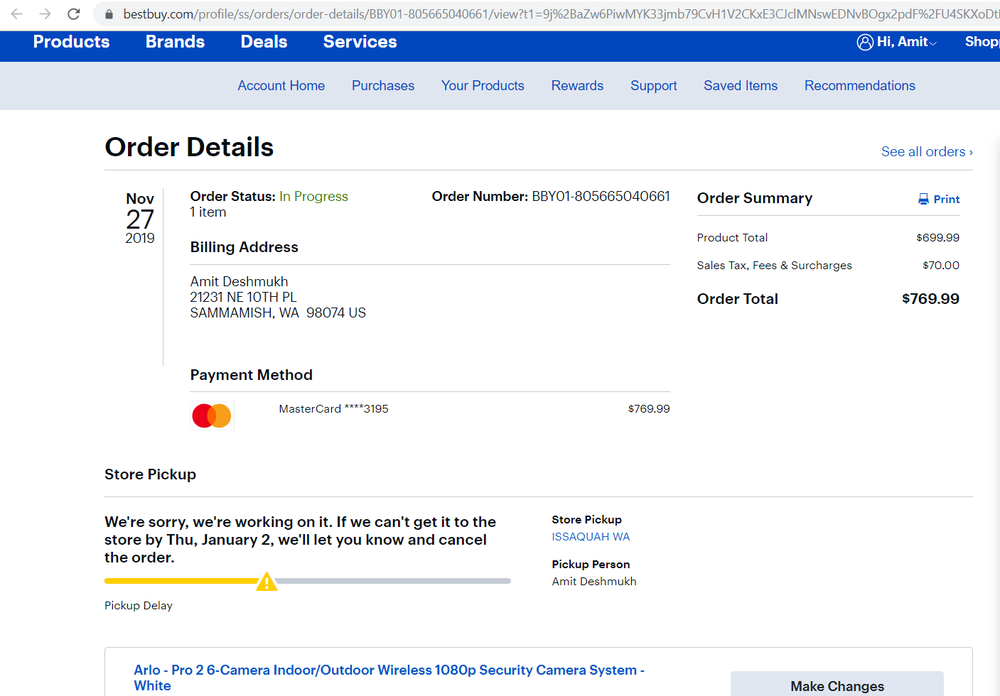Viewport: 1000px width, 696px height.
Task: Open the Products menu
Action: pos(71,42)
